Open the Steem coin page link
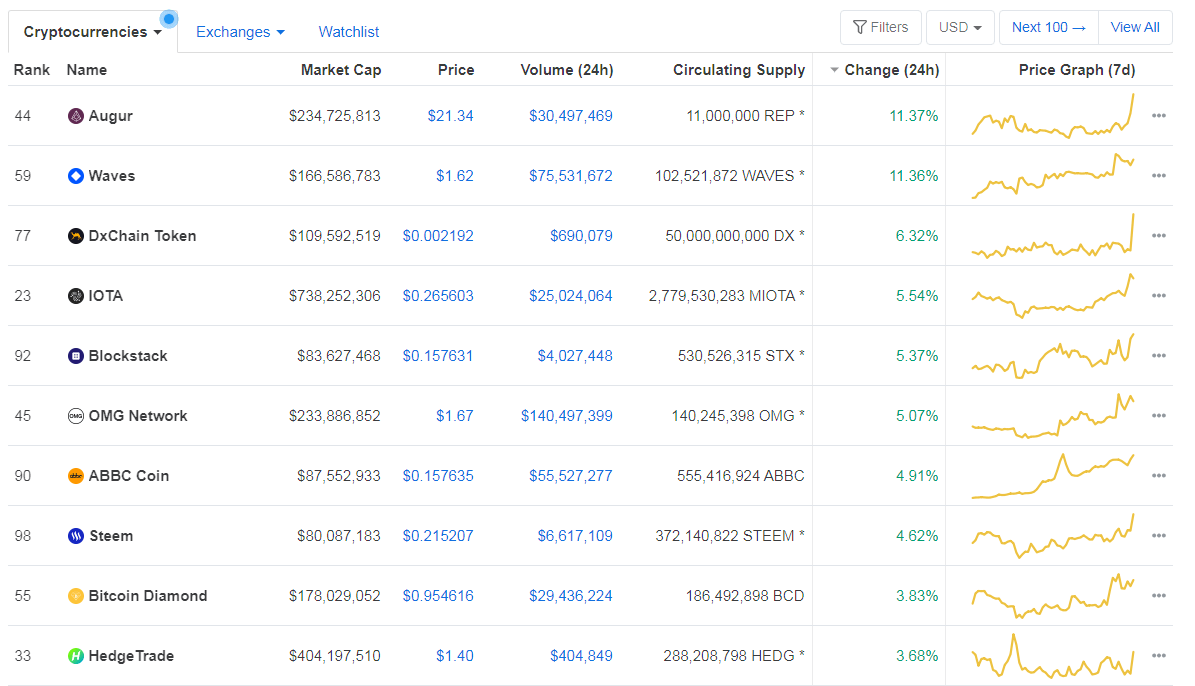 (x=111, y=536)
